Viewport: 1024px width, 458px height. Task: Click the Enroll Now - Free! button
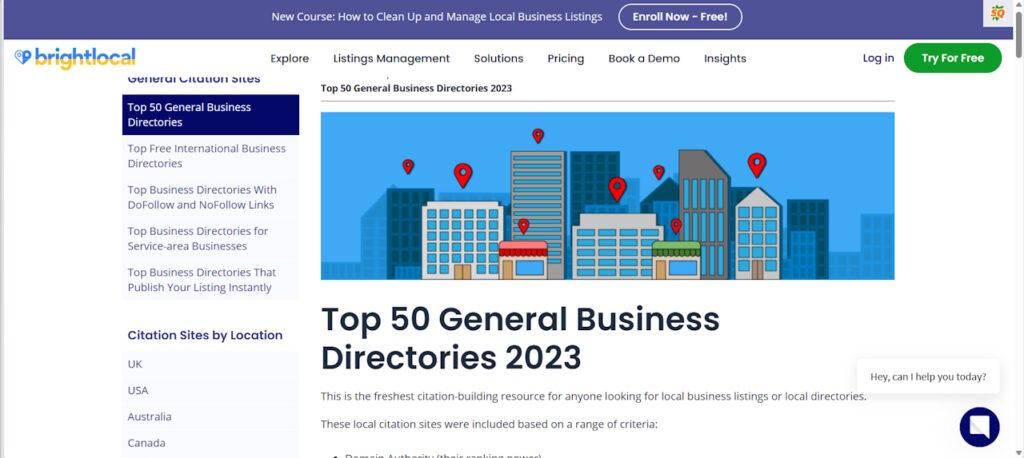(x=680, y=17)
